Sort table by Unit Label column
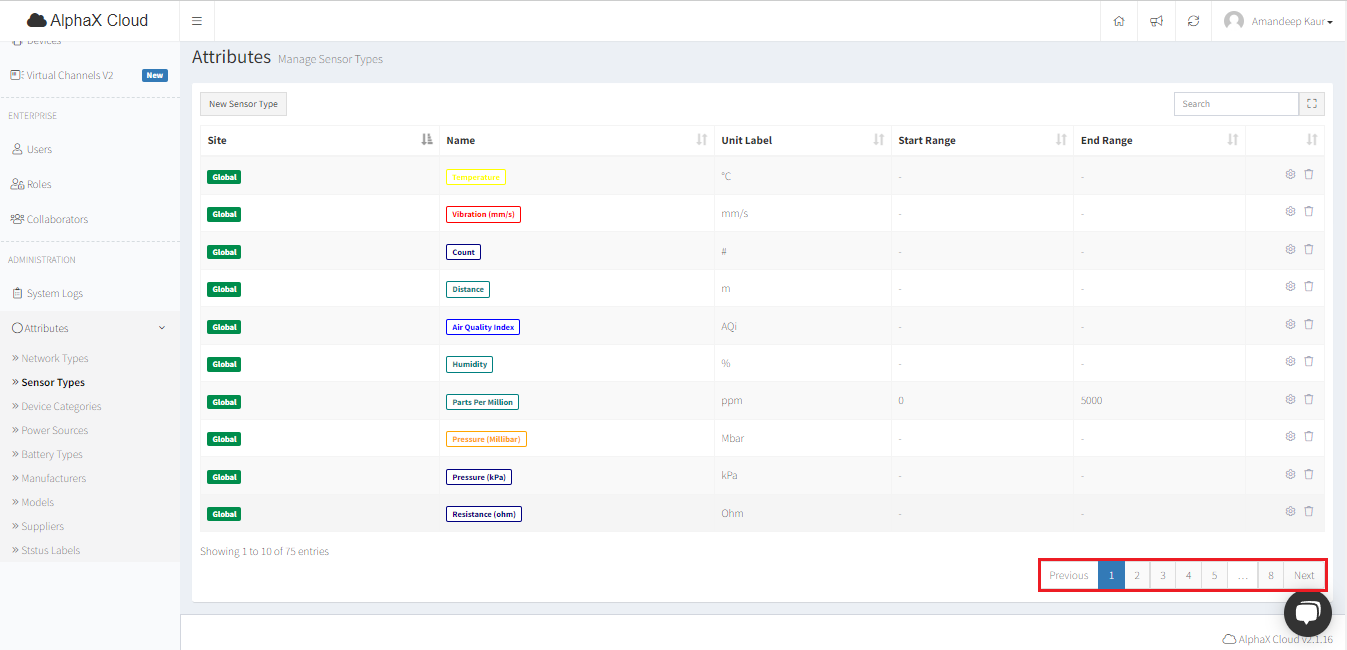The image size is (1347, 650). click(x=802, y=140)
